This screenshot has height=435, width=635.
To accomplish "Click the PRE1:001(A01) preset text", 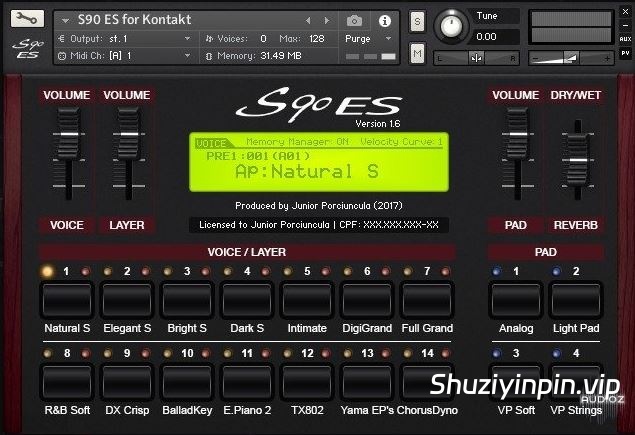I will [x=258, y=156].
